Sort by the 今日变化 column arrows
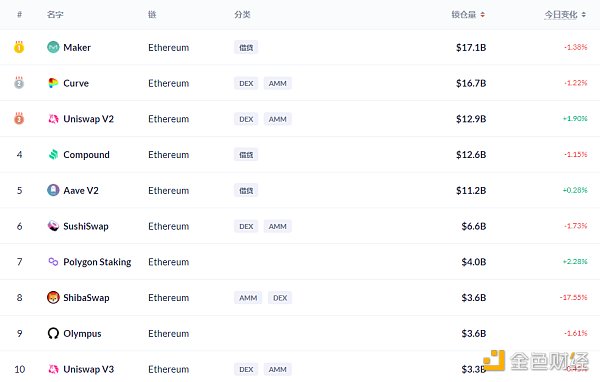 584,15
